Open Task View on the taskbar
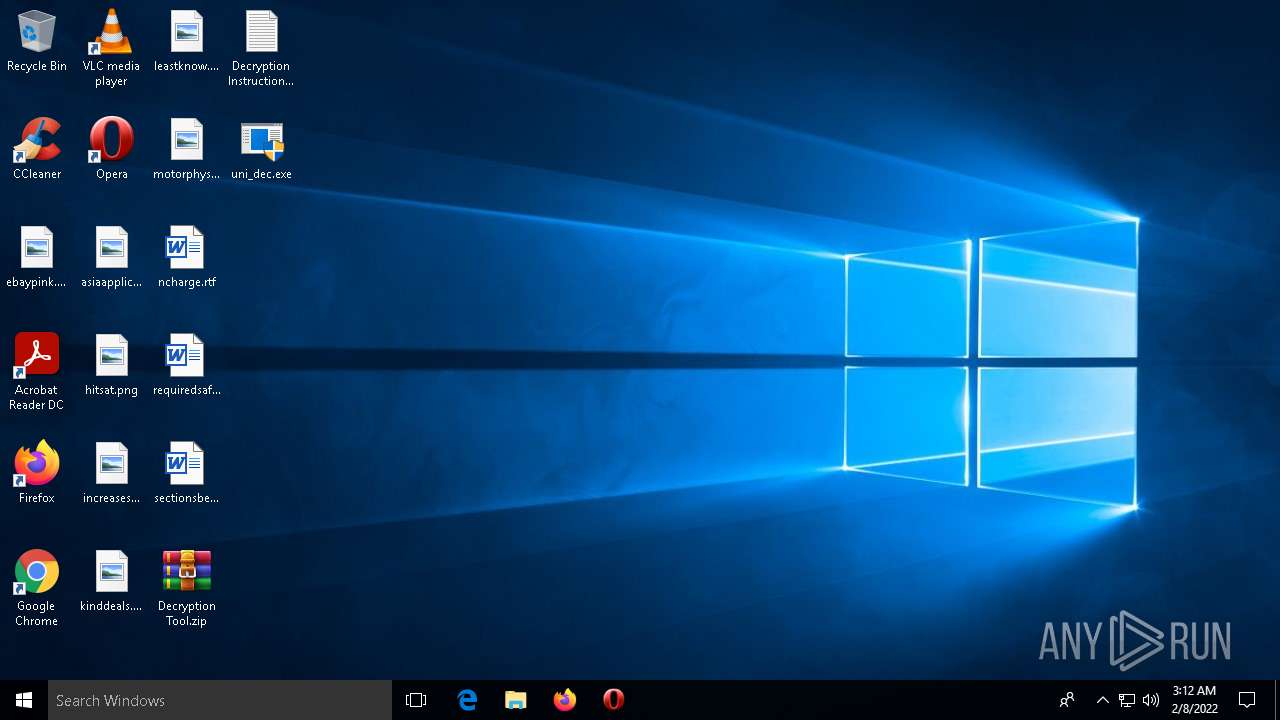 tap(416, 700)
